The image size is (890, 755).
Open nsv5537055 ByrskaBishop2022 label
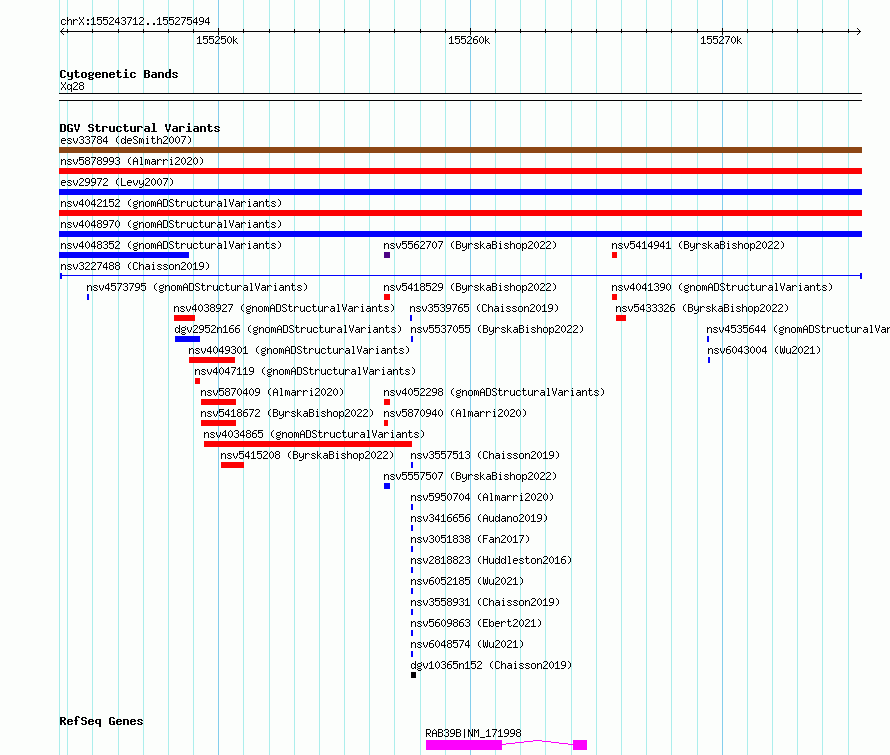tap(497, 329)
